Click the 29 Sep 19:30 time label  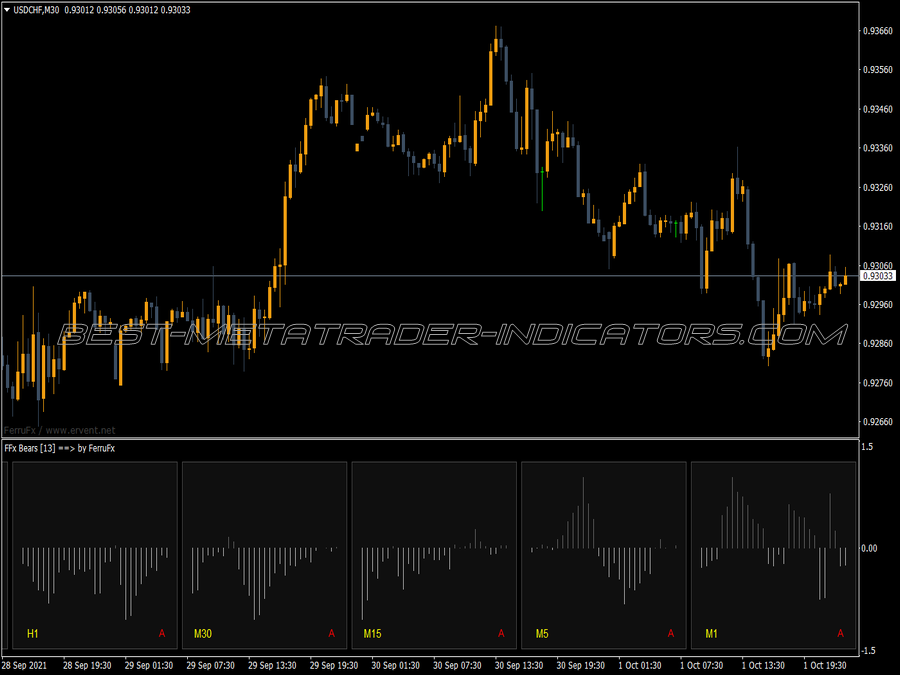334,665
